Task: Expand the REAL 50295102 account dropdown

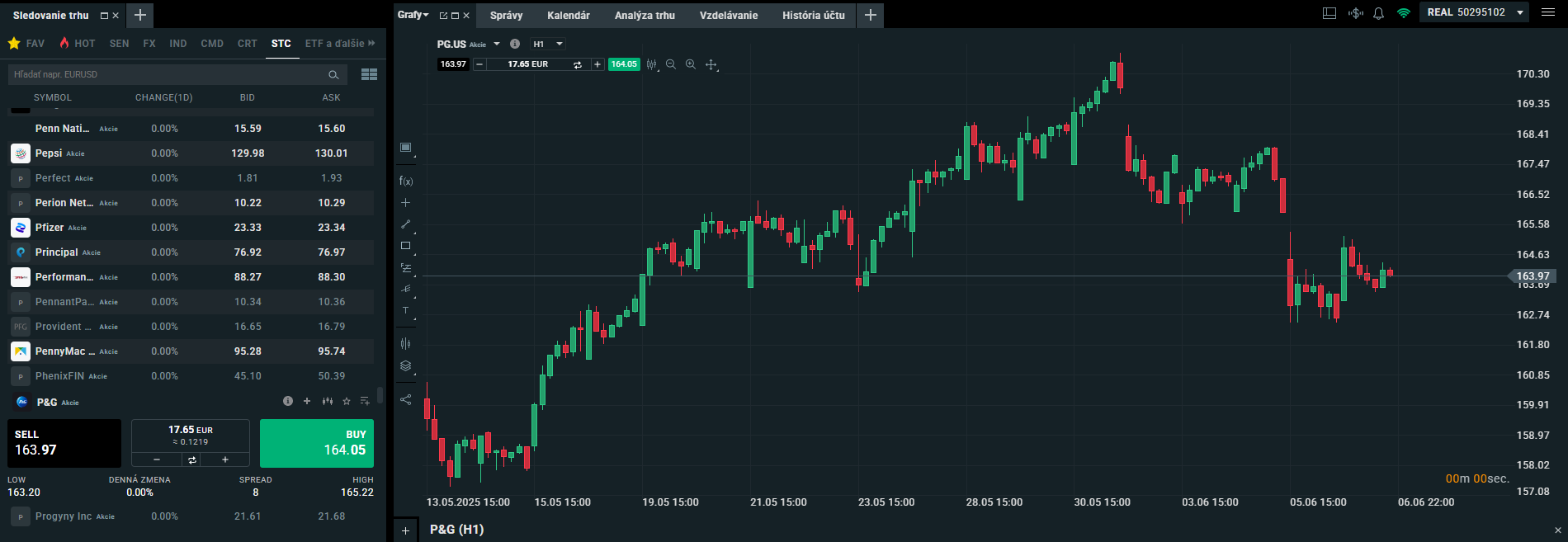Action: pyautogui.click(x=1519, y=12)
